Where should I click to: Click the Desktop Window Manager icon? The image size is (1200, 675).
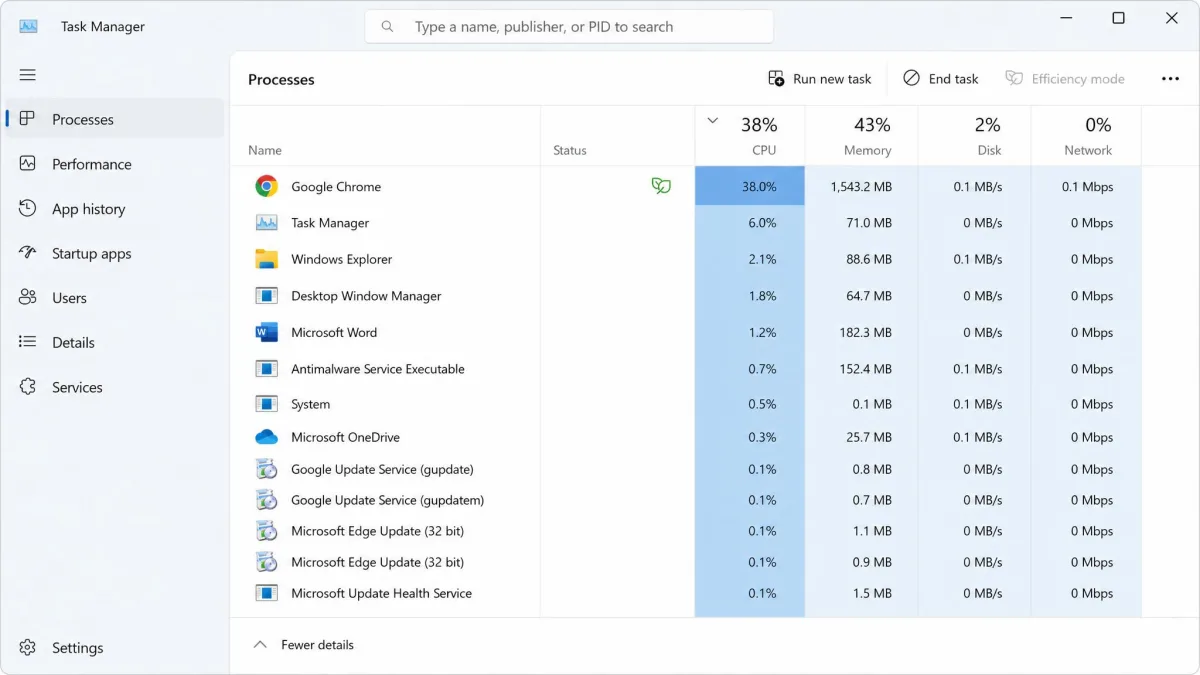(266, 296)
